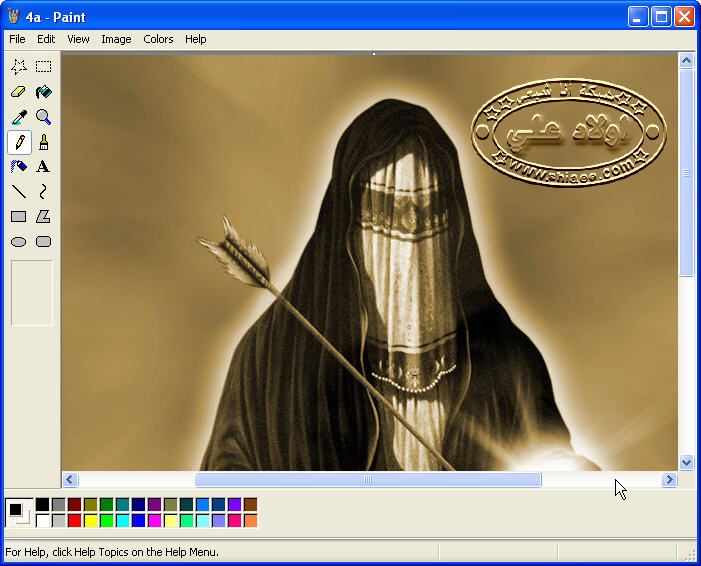Pick the Polygon shape tool
Image resolution: width=701 pixels, height=566 pixels.
coord(43,217)
